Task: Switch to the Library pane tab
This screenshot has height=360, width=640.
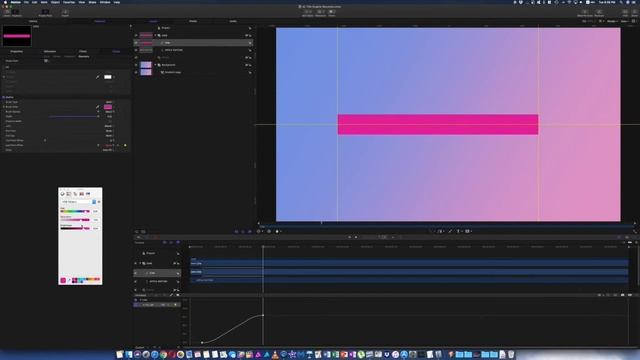Action: (x=33, y=21)
